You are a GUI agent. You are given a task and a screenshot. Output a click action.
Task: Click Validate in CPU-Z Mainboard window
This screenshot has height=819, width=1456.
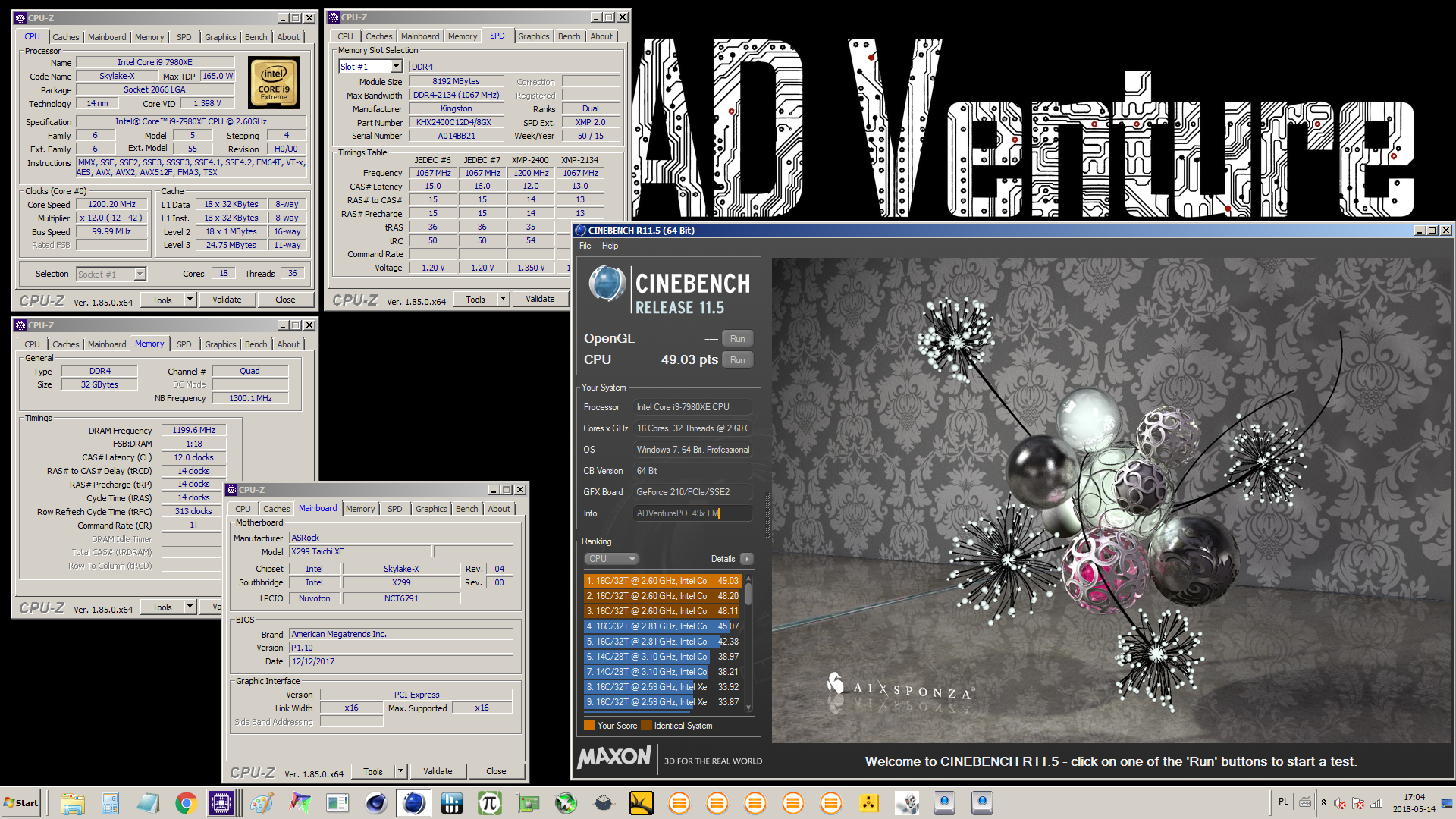tap(438, 771)
